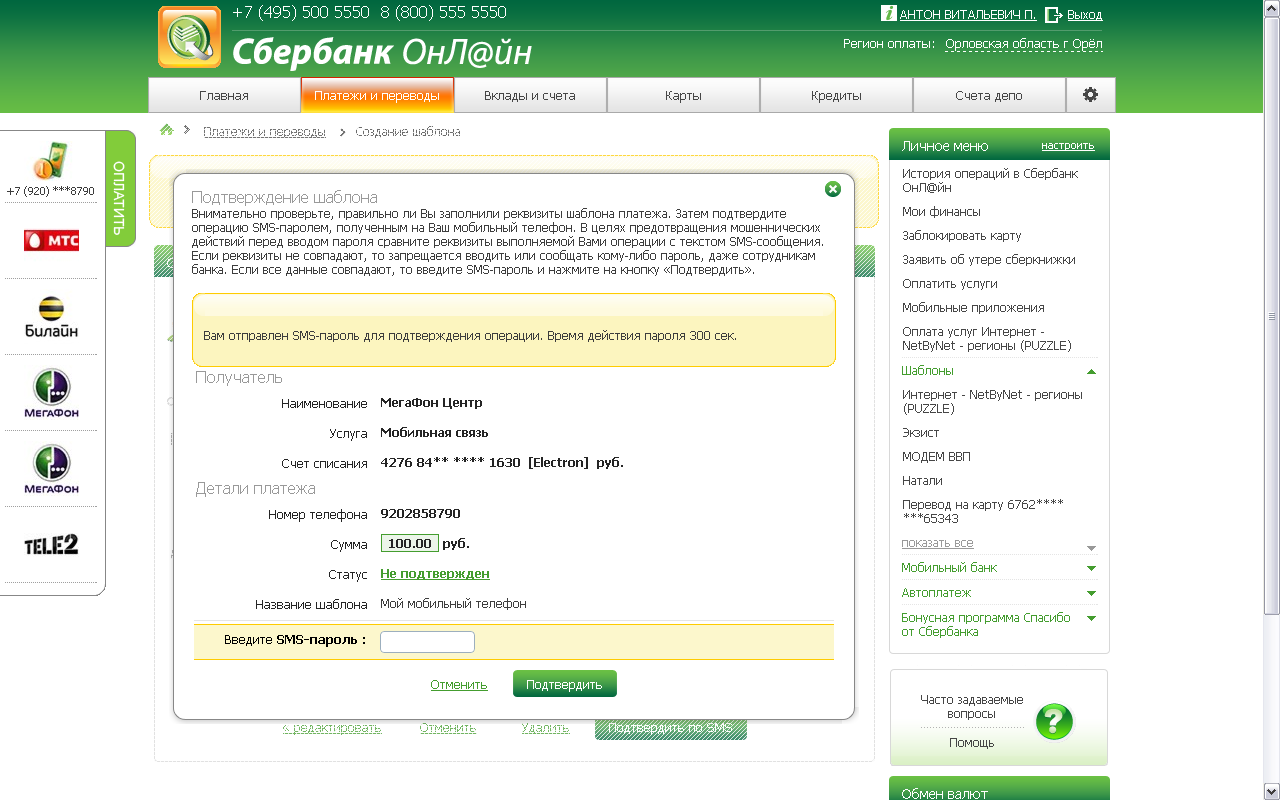Expand the Автоплатеж section
1280x800 pixels.
tap(1091, 593)
